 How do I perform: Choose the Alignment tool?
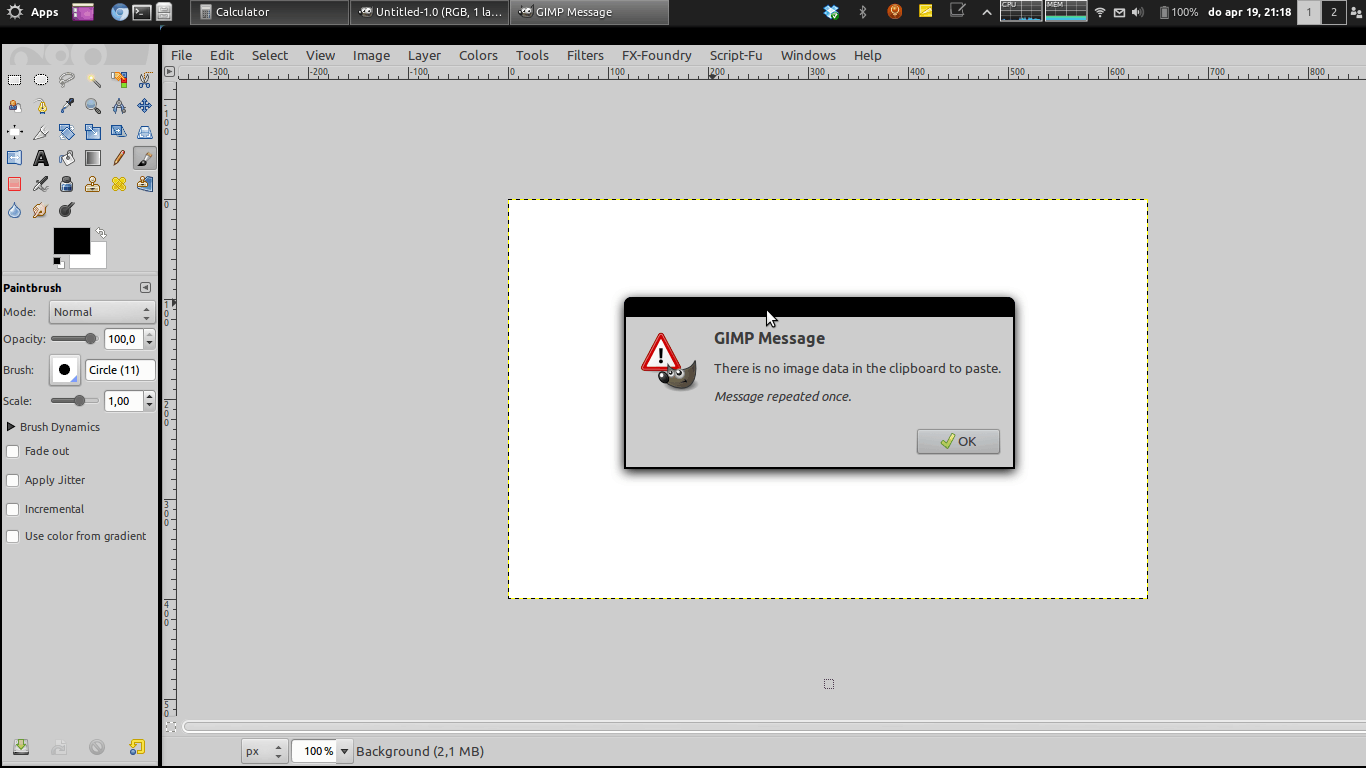15,132
